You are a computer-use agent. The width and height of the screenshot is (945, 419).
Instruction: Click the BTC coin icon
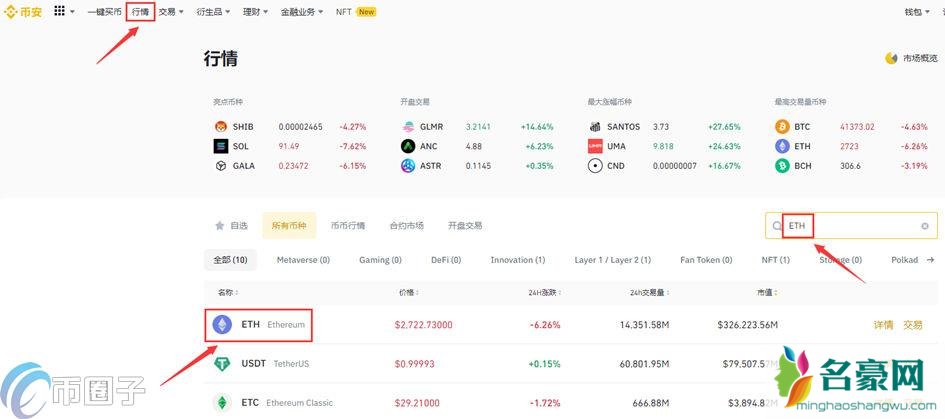(x=782, y=127)
